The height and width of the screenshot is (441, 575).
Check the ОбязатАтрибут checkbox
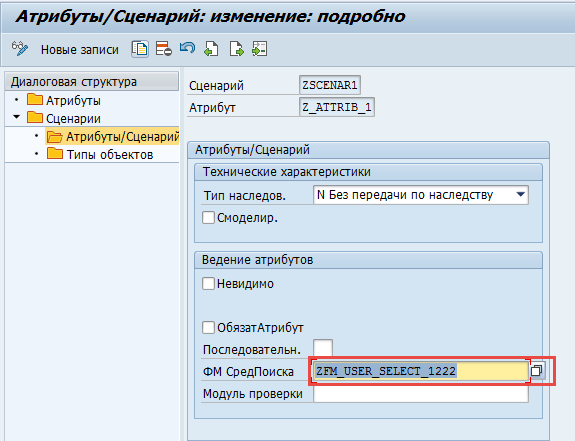[x=208, y=327]
